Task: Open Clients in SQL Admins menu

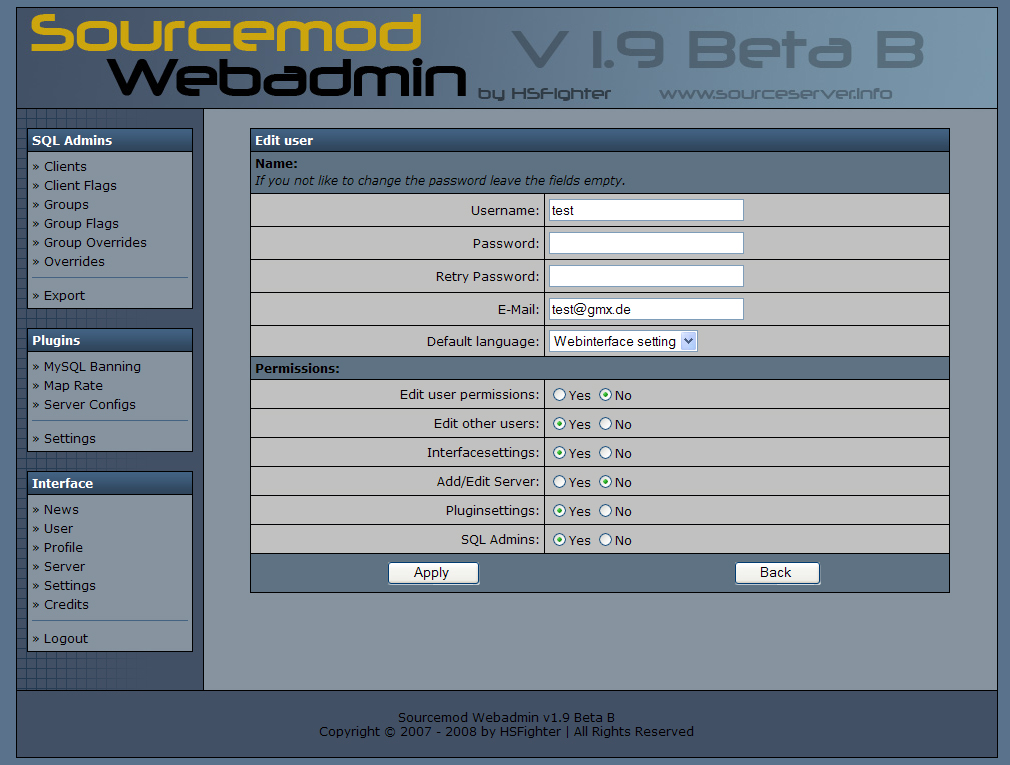Action: click(x=65, y=166)
